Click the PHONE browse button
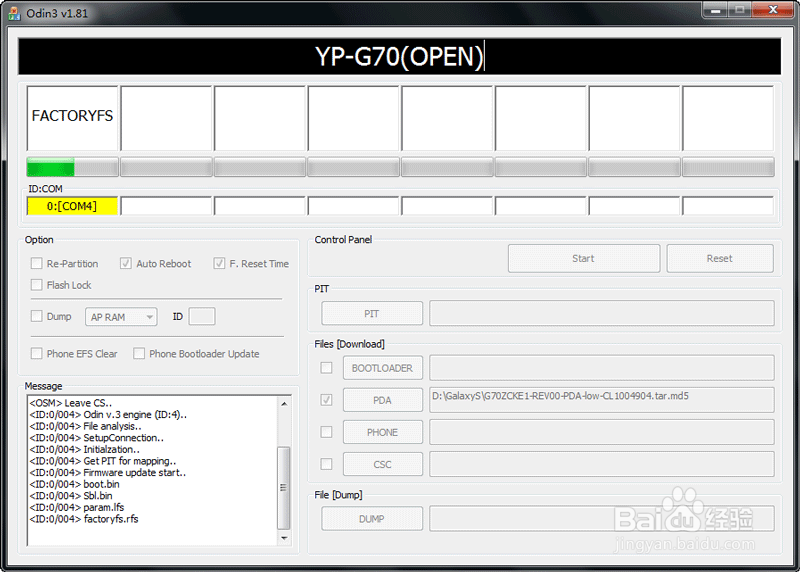This screenshot has height=572, width=800. coord(383,432)
